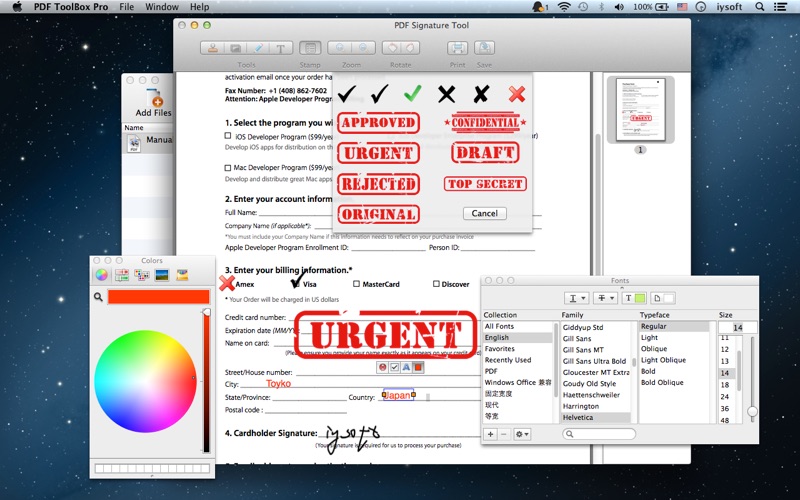Select the image insert tool in Tools
This screenshot has height=500, width=800.
pyautogui.click(x=235, y=48)
